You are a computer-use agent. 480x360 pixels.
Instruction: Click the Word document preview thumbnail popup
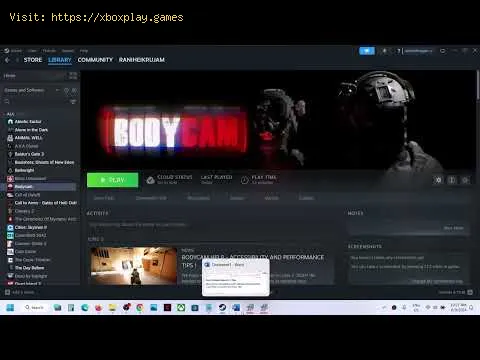(236, 277)
